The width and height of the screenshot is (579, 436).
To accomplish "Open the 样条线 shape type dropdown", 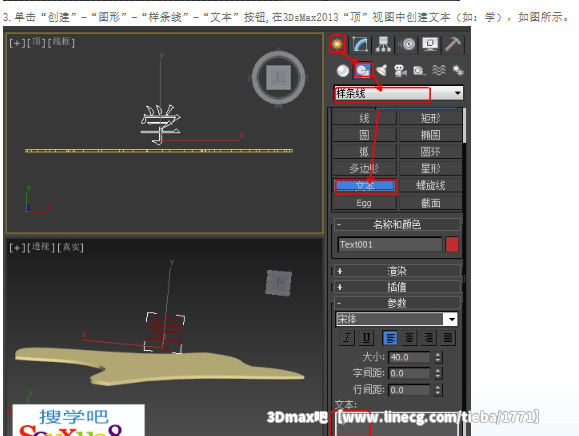I will tap(398, 93).
